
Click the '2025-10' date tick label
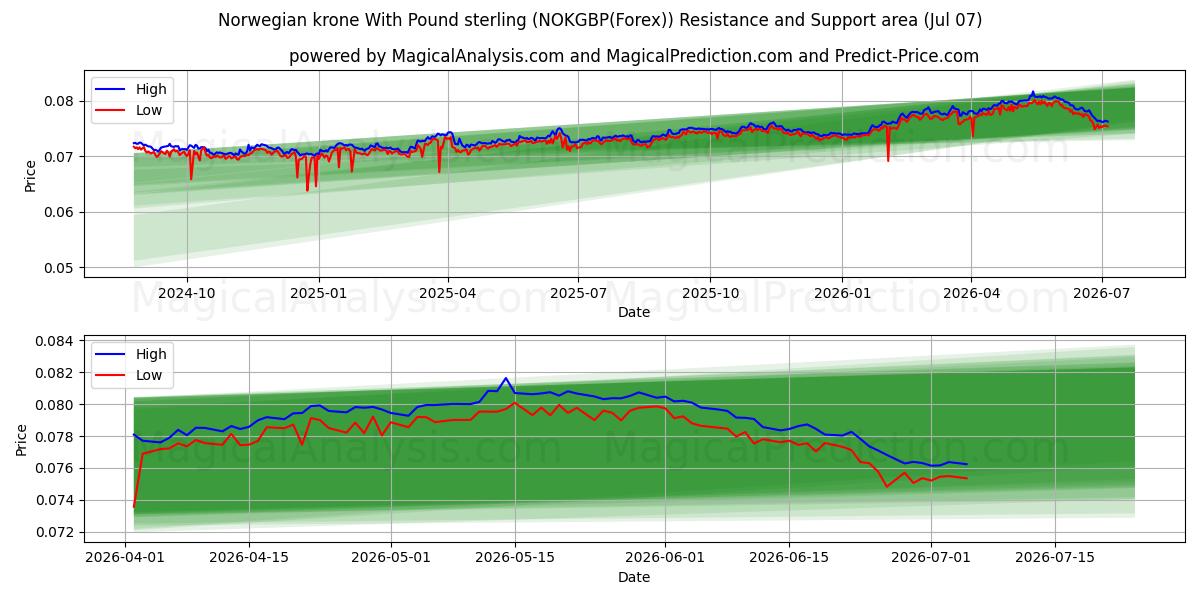pos(710,293)
